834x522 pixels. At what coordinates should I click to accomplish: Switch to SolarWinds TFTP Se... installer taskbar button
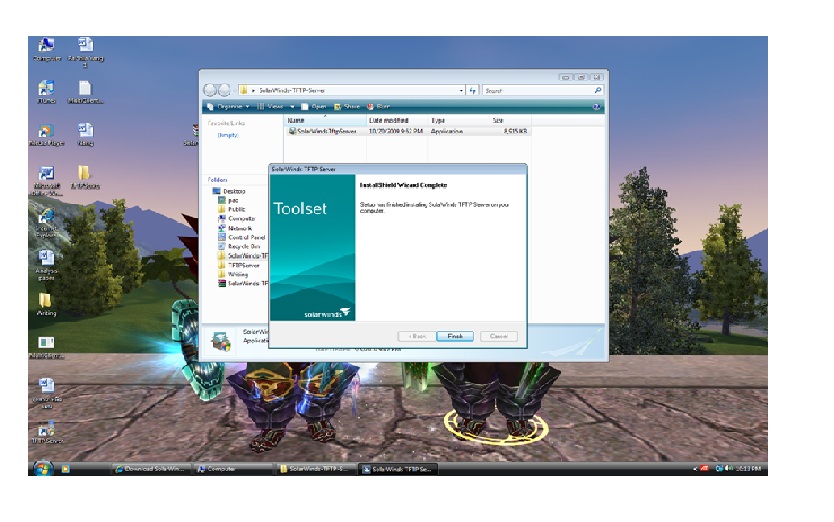tap(398, 469)
